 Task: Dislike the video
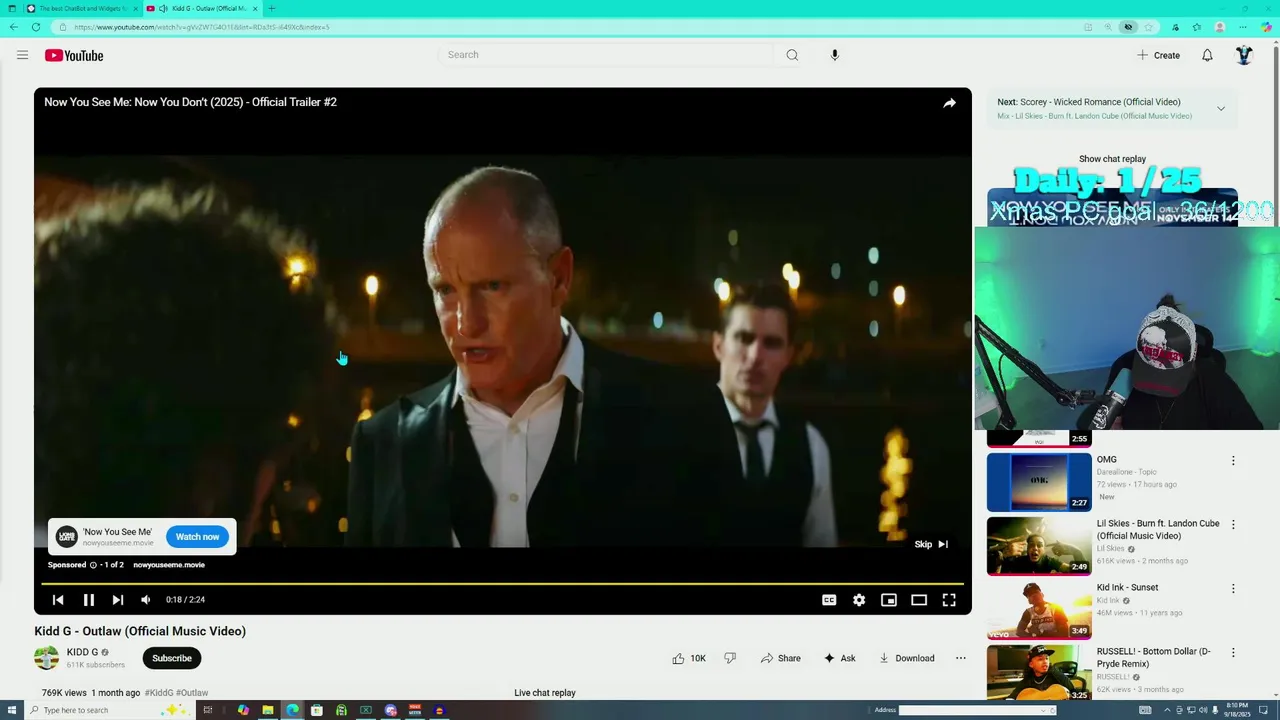point(730,658)
